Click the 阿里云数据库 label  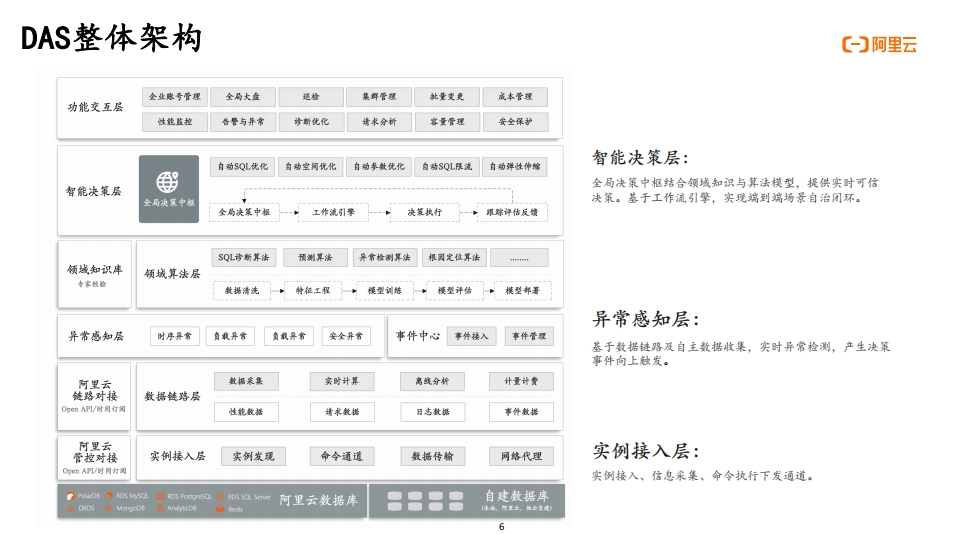click(x=318, y=500)
